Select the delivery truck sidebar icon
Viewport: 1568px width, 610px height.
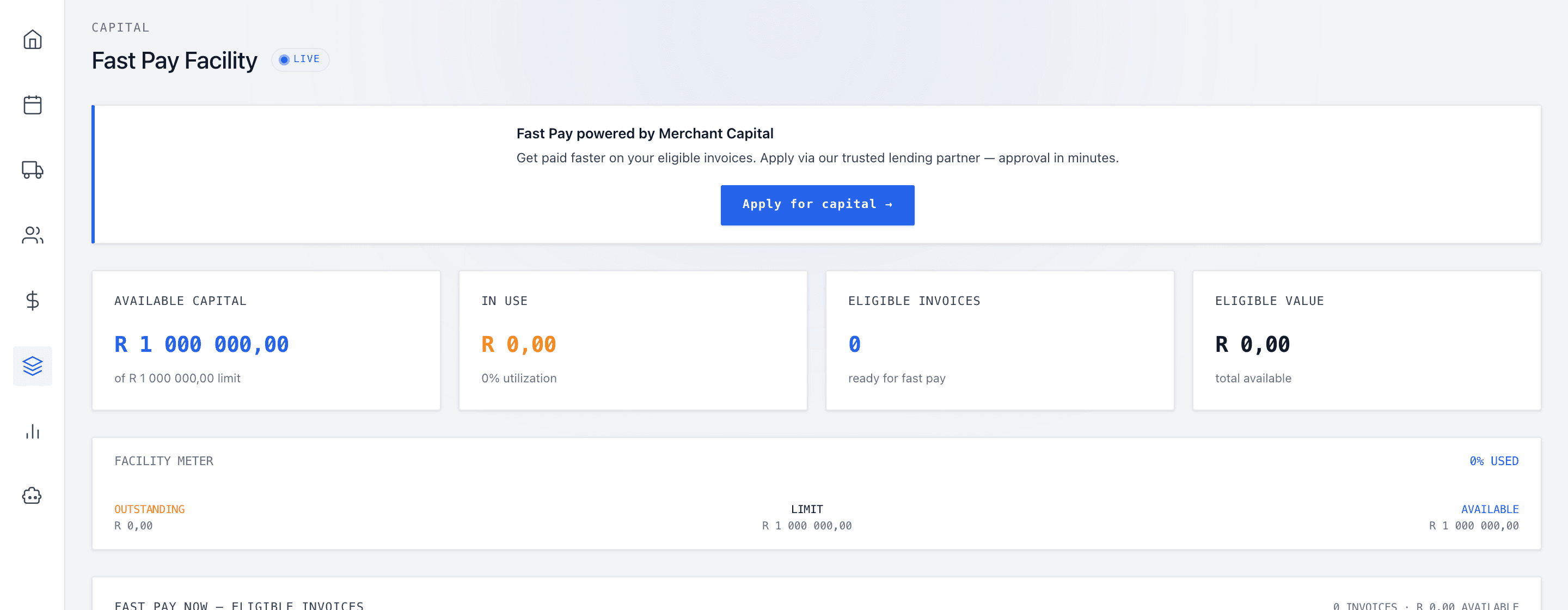32,170
